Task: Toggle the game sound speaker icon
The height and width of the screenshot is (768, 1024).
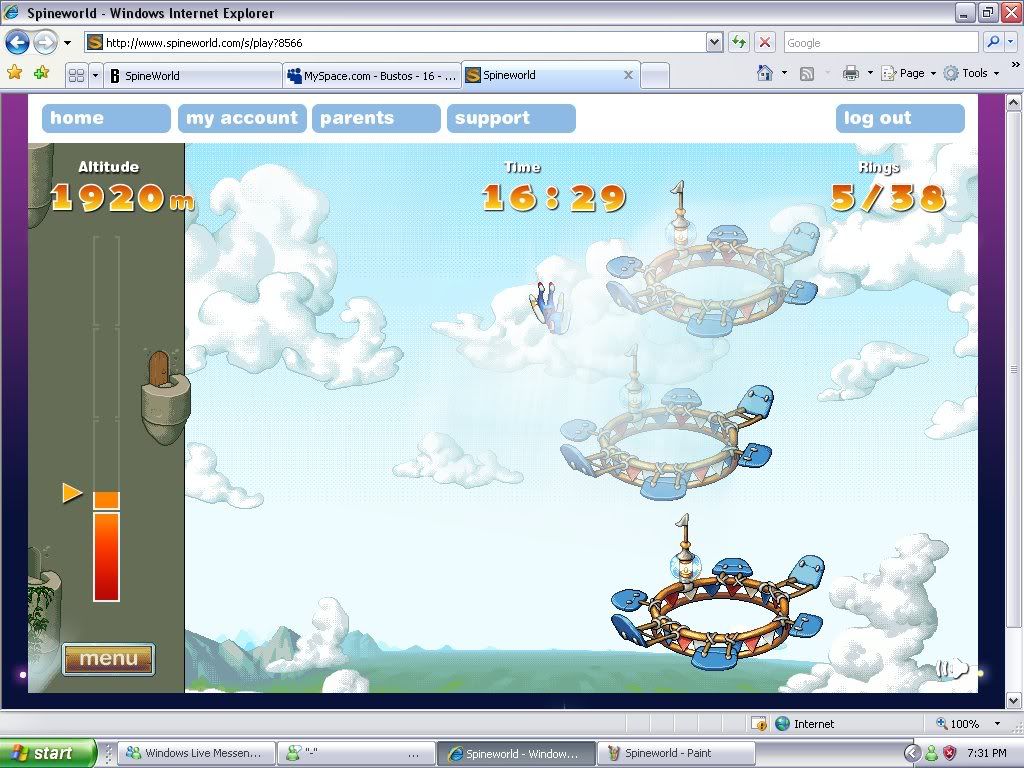Action: (953, 668)
